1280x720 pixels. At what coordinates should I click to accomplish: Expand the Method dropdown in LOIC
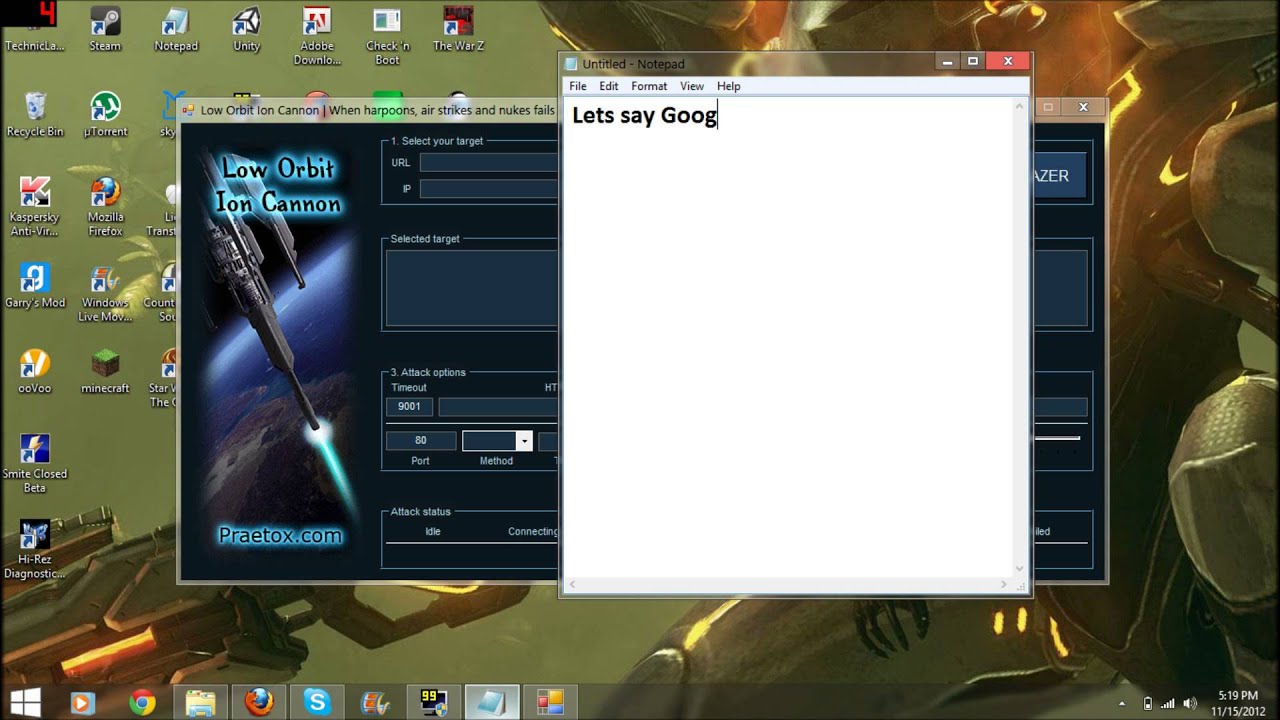[x=523, y=441]
